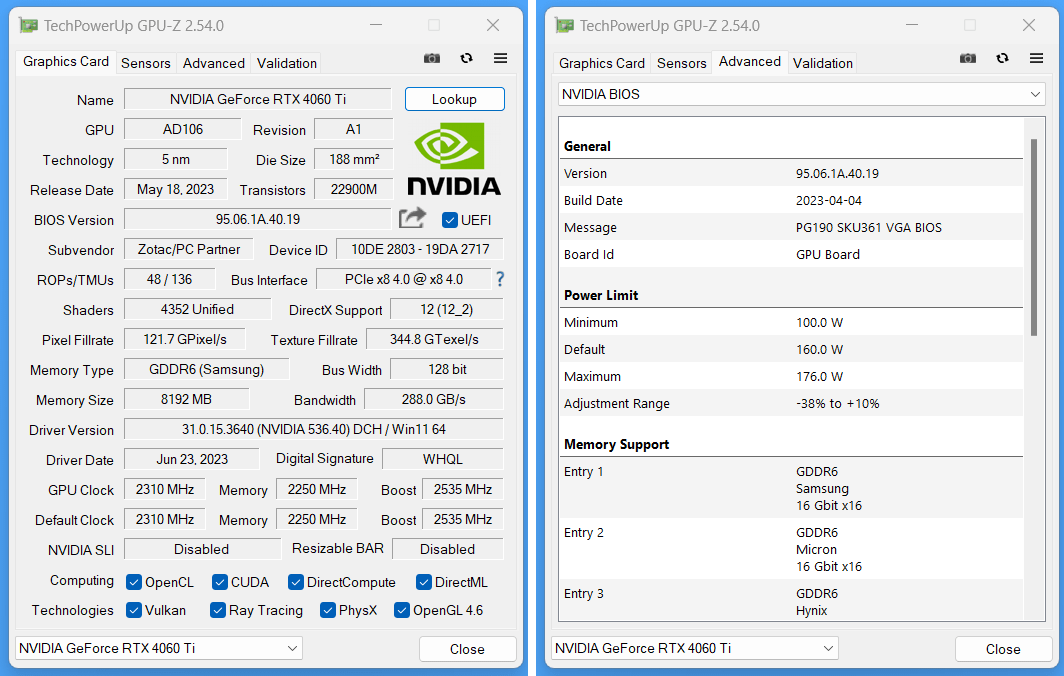Click the PG190 SKU361 VGA BIOS message value
This screenshot has width=1064, height=676.
tap(869, 227)
